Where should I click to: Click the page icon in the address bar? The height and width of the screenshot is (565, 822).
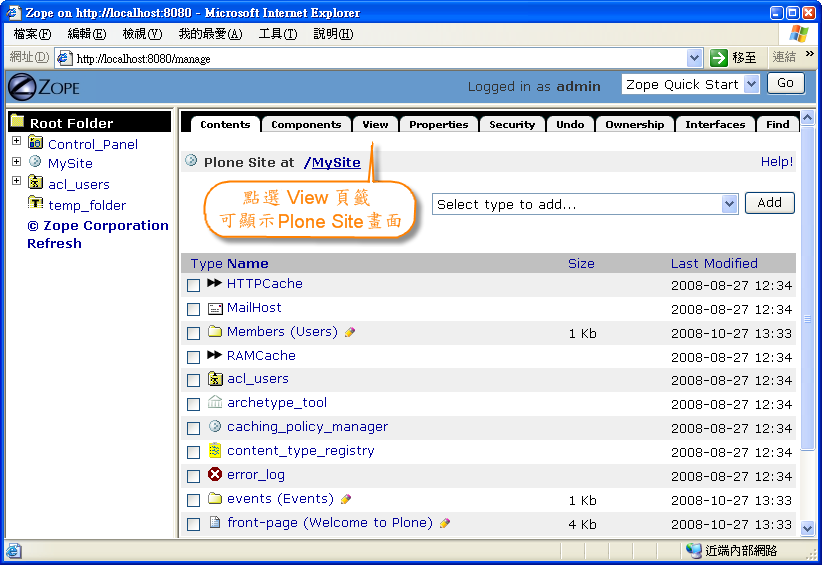pos(64,58)
